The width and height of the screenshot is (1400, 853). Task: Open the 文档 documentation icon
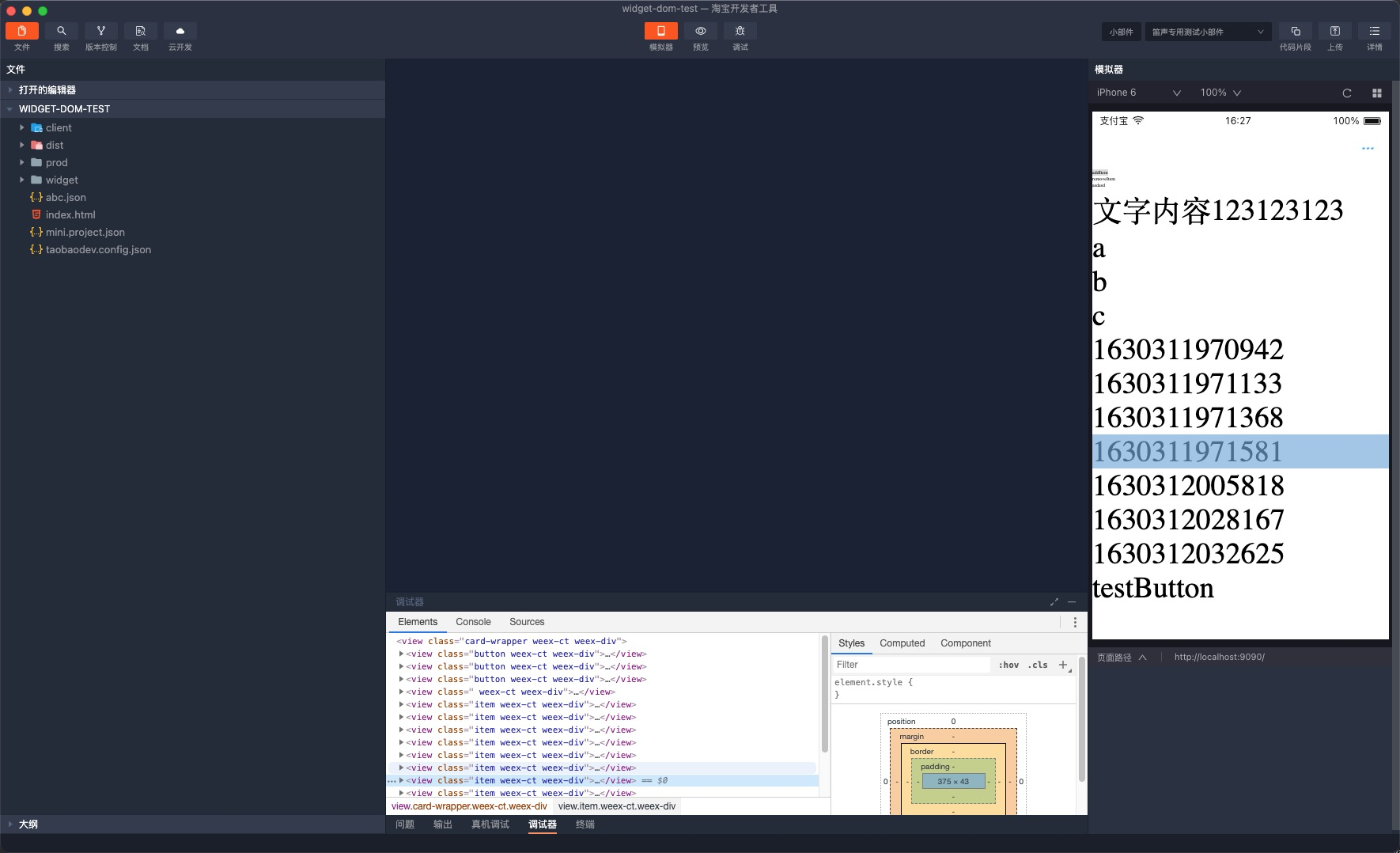tap(141, 31)
